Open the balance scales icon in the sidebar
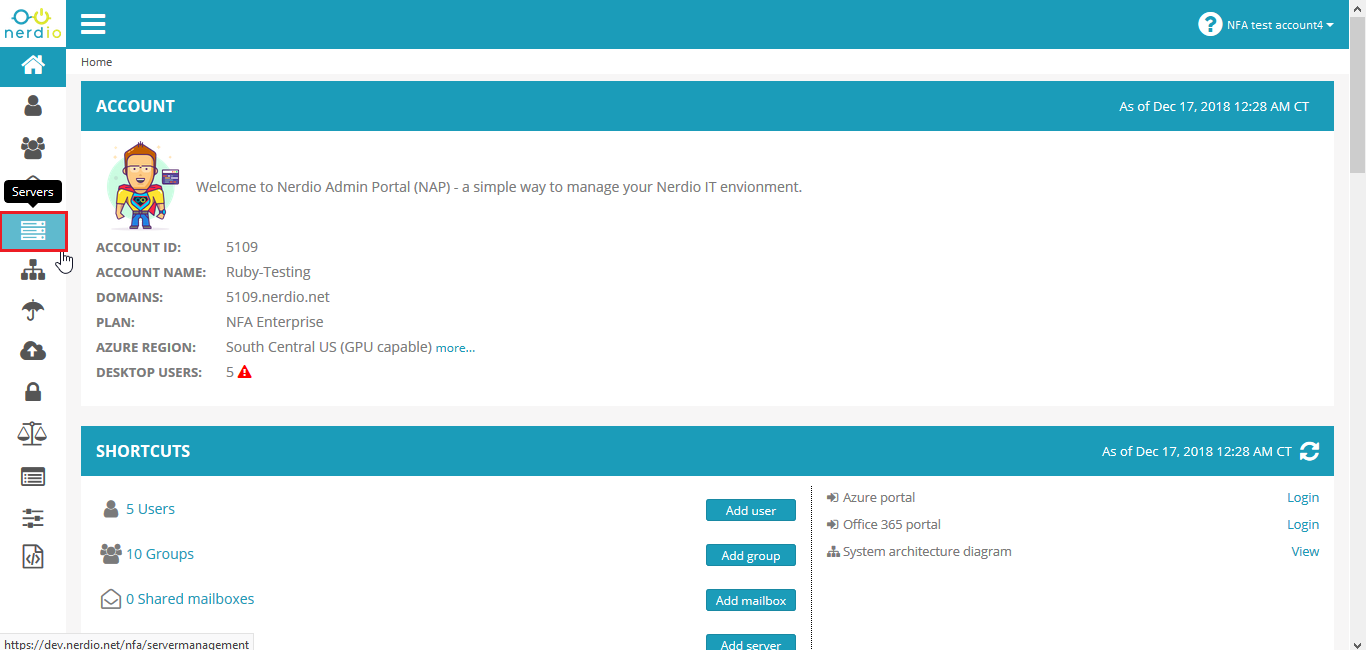This screenshot has height=650, width=1366. (33, 433)
